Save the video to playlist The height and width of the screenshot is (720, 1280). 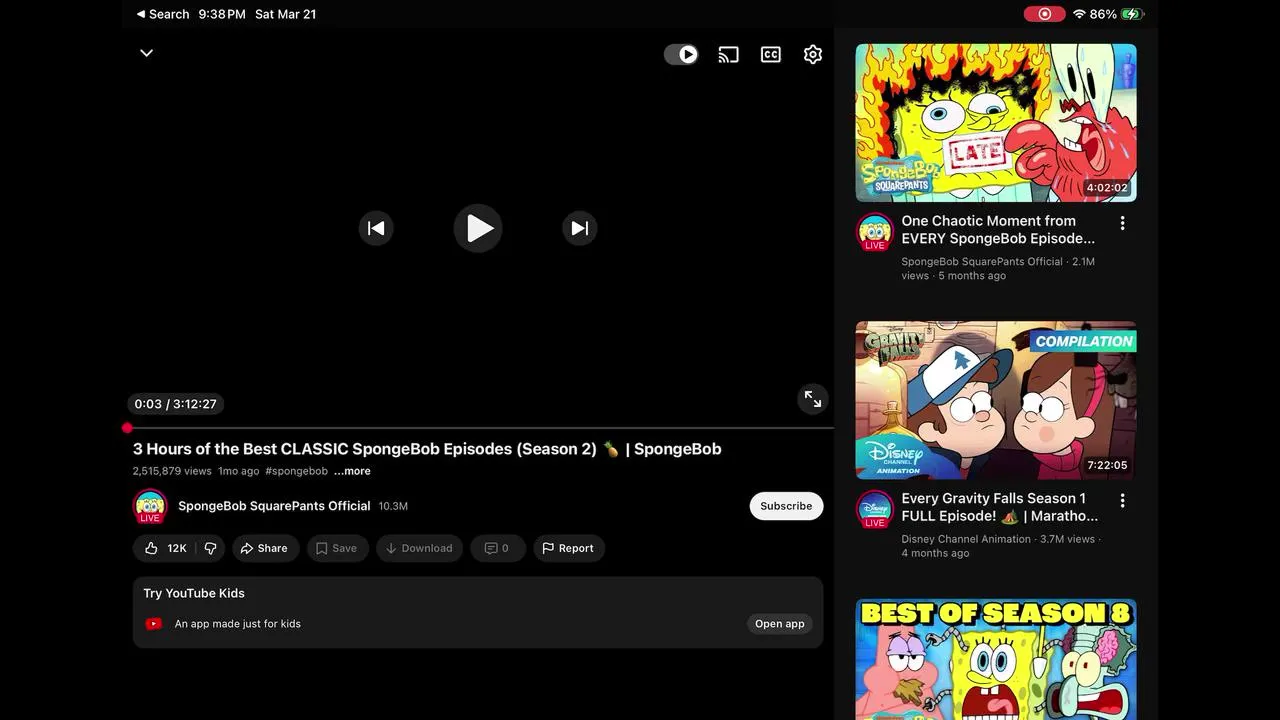[x=338, y=548]
